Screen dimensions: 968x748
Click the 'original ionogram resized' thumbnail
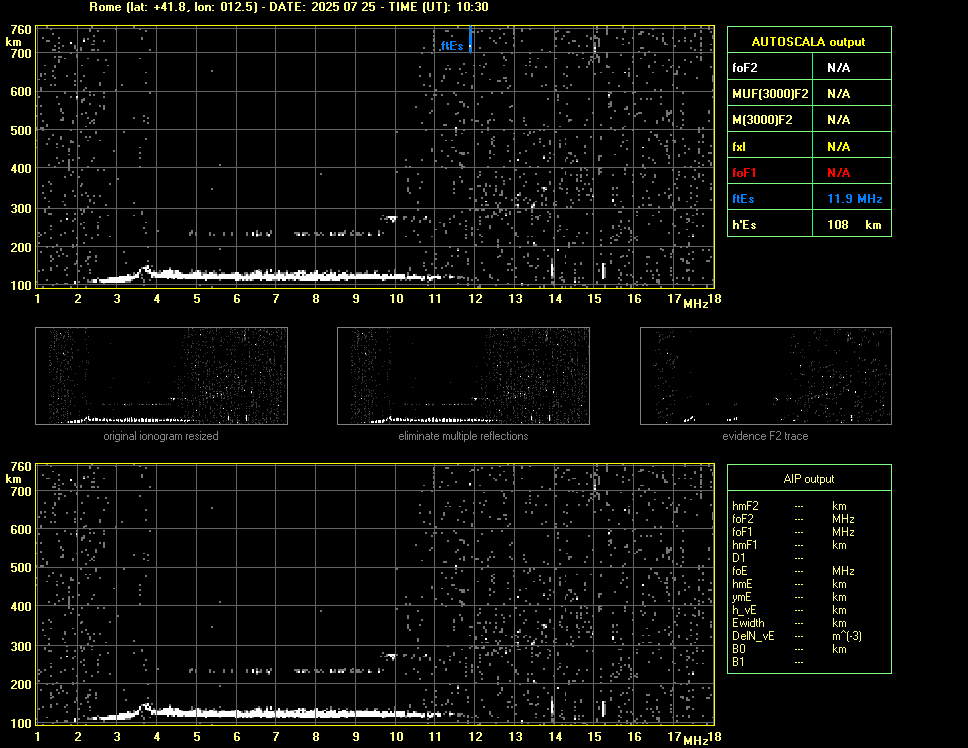161,376
